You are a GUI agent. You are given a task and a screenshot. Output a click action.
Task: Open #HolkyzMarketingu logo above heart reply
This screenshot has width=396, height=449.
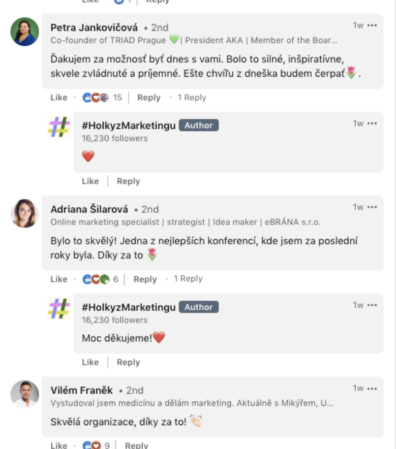(59, 127)
